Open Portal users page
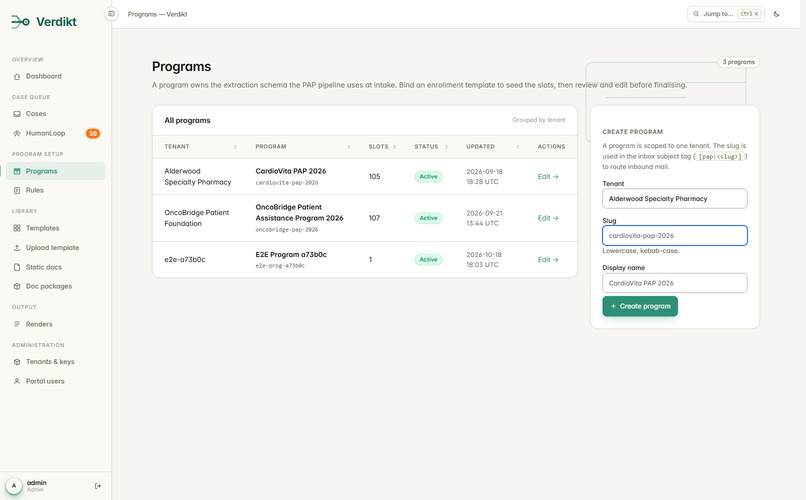Image resolution: width=806 pixels, height=500 pixels. 56,381
